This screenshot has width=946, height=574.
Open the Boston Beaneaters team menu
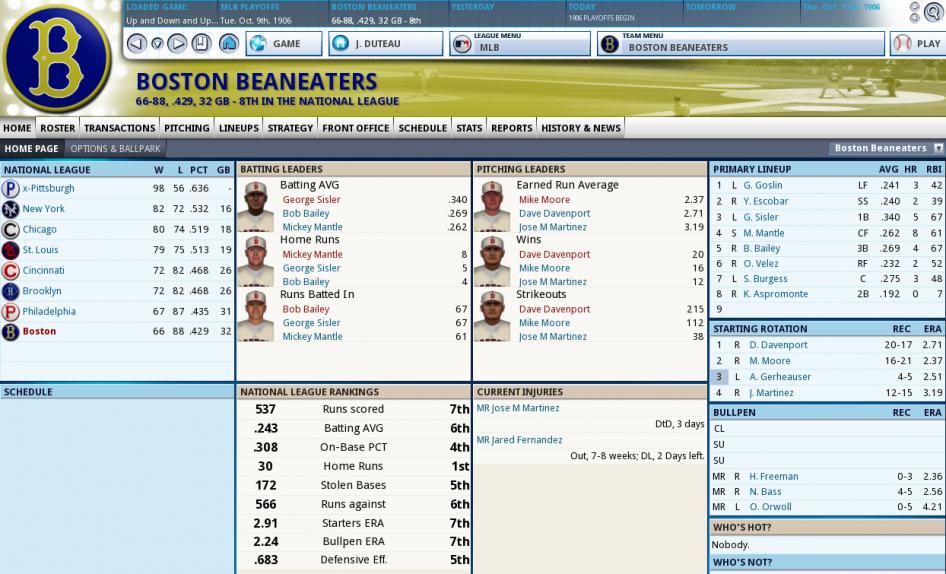741,43
